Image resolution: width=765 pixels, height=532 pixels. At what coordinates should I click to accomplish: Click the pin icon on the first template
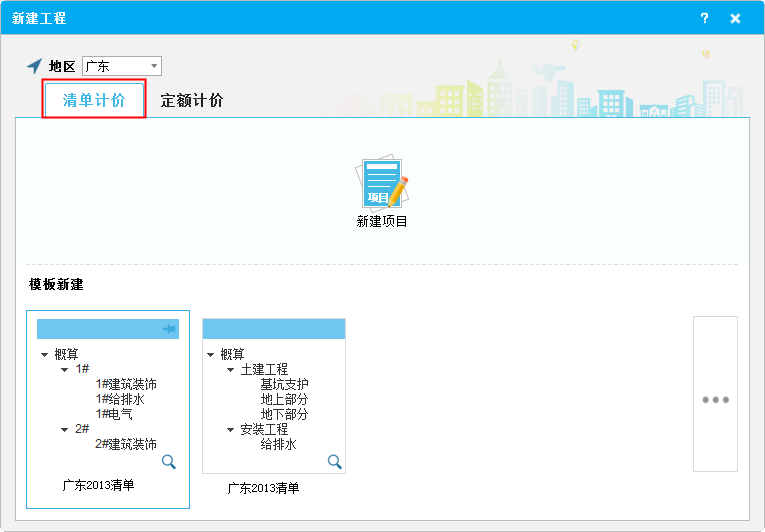point(168,329)
